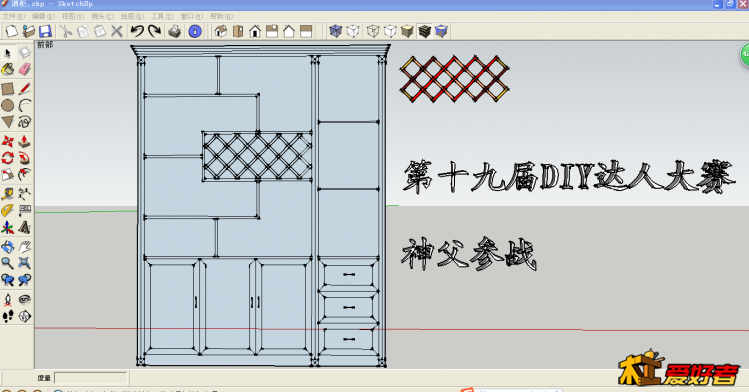
Task: Select the Protractor tool
Action: (8, 211)
